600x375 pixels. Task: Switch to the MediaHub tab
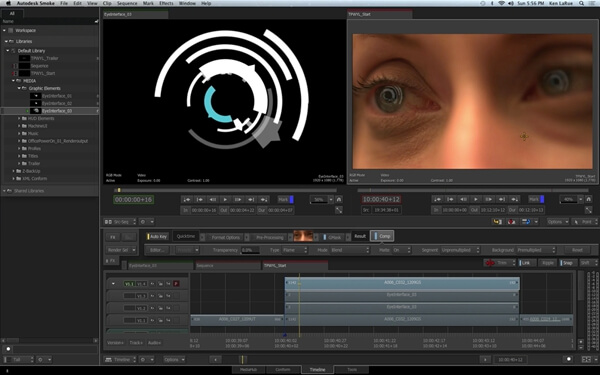(248, 370)
